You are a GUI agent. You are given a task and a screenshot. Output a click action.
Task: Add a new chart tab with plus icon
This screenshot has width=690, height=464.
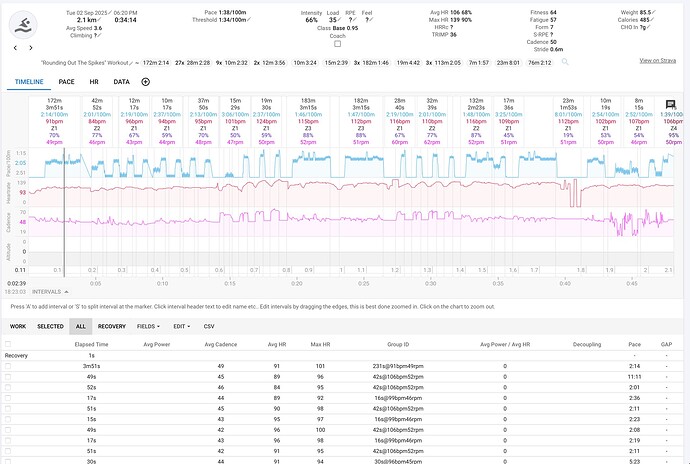[146, 82]
